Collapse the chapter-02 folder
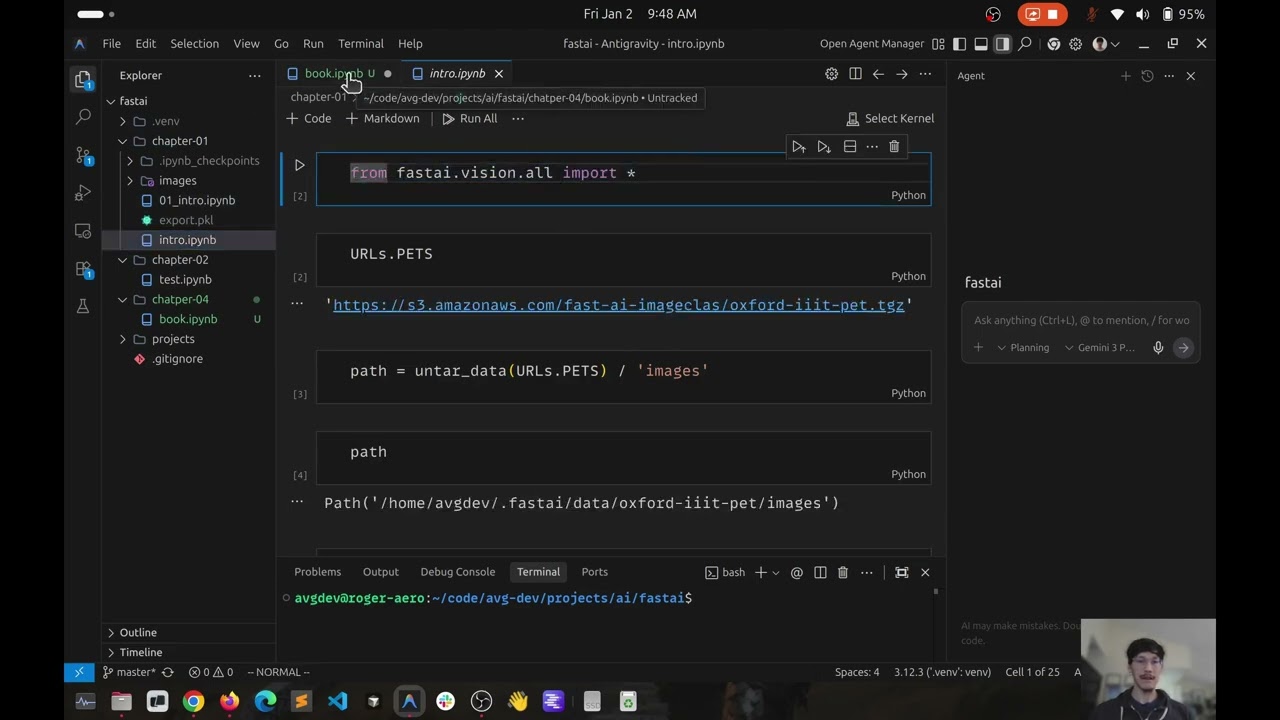Viewport: 1280px width, 720px height. [x=123, y=260]
